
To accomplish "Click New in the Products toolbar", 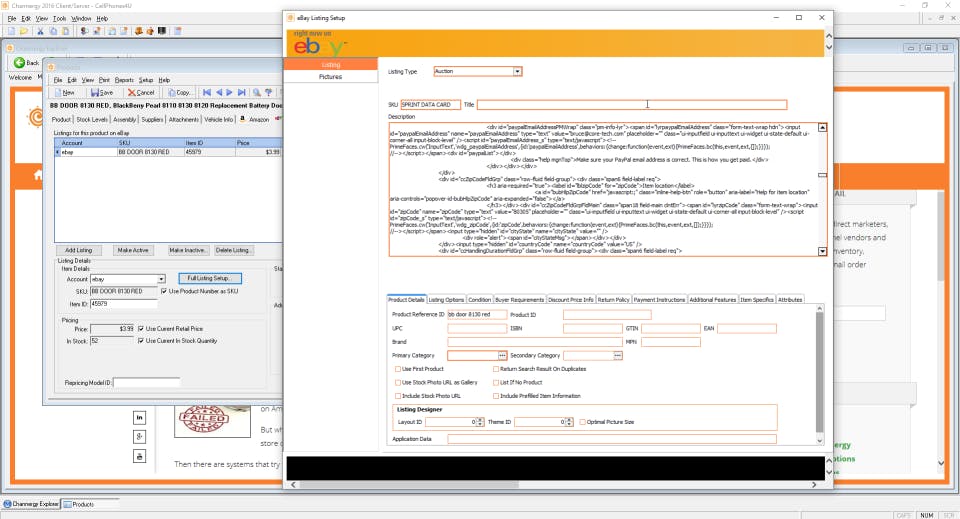I will click(64, 92).
